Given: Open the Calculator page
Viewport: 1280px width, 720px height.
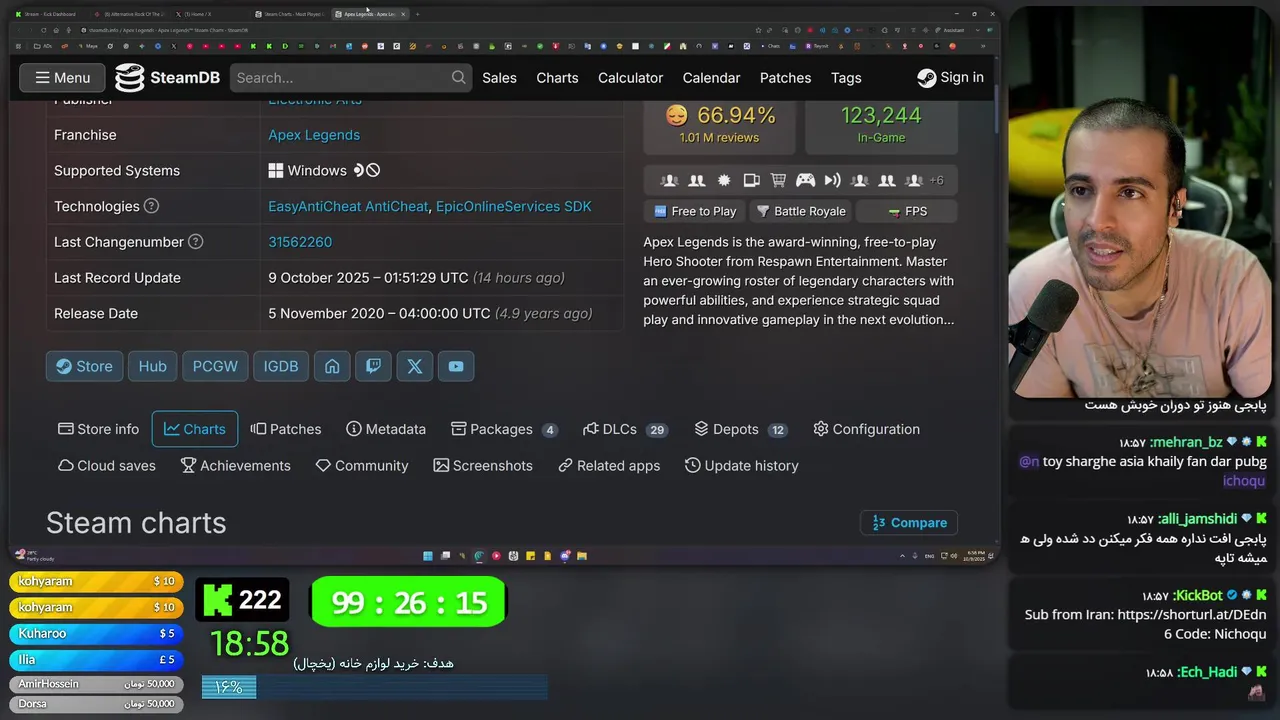Looking at the screenshot, I should (630, 78).
